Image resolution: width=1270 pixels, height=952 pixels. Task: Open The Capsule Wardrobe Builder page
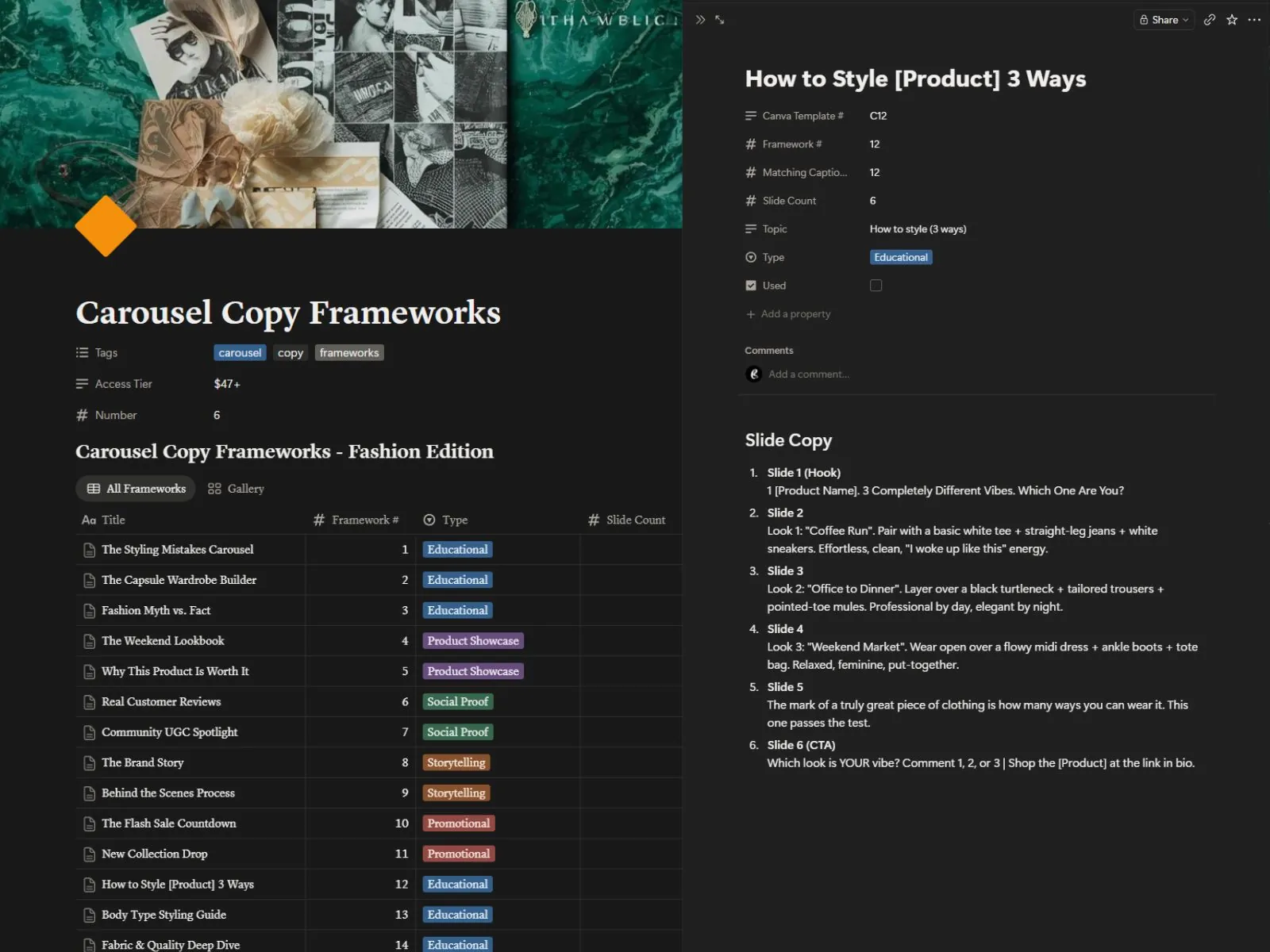click(x=179, y=580)
